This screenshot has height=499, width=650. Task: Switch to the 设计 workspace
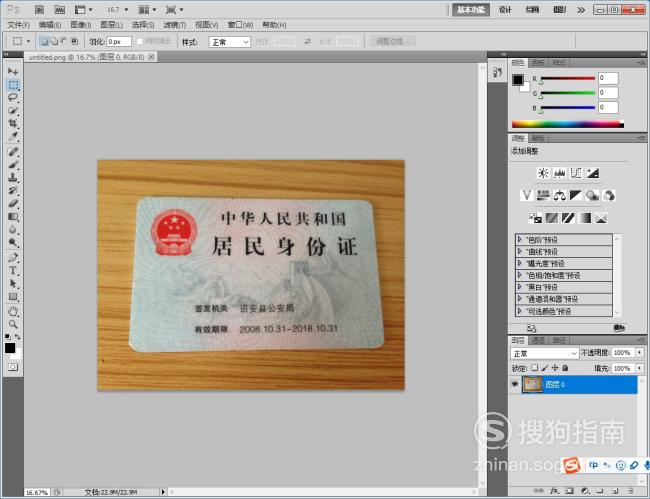coord(505,10)
